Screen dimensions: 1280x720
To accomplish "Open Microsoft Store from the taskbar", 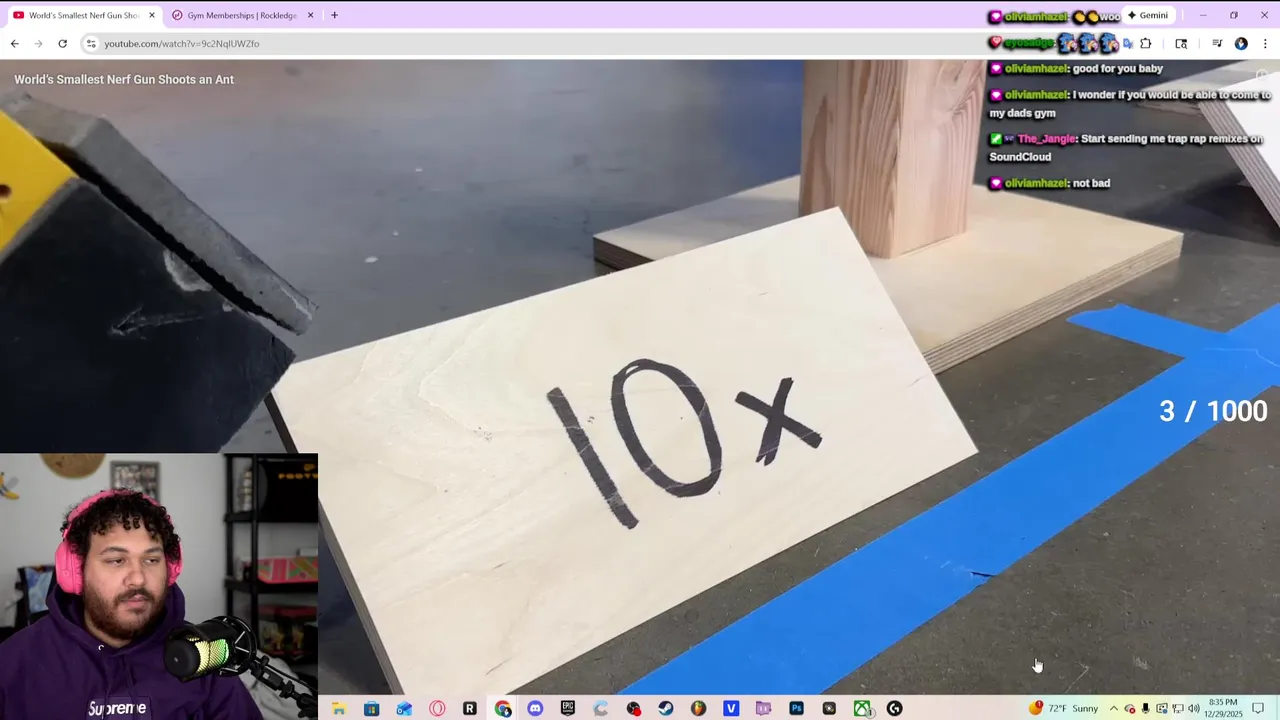I will click(x=371, y=708).
